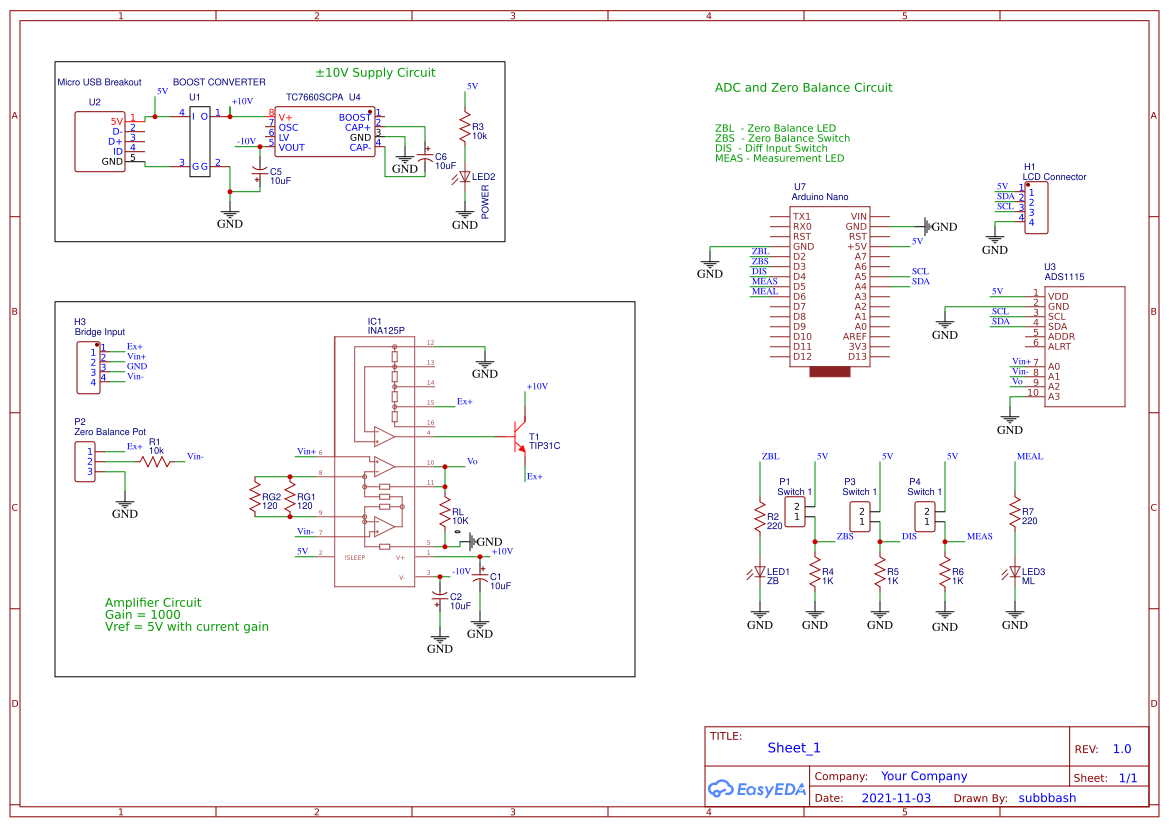Select the Zero Balance Pot P2
1169x827 pixels.
point(85,461)
